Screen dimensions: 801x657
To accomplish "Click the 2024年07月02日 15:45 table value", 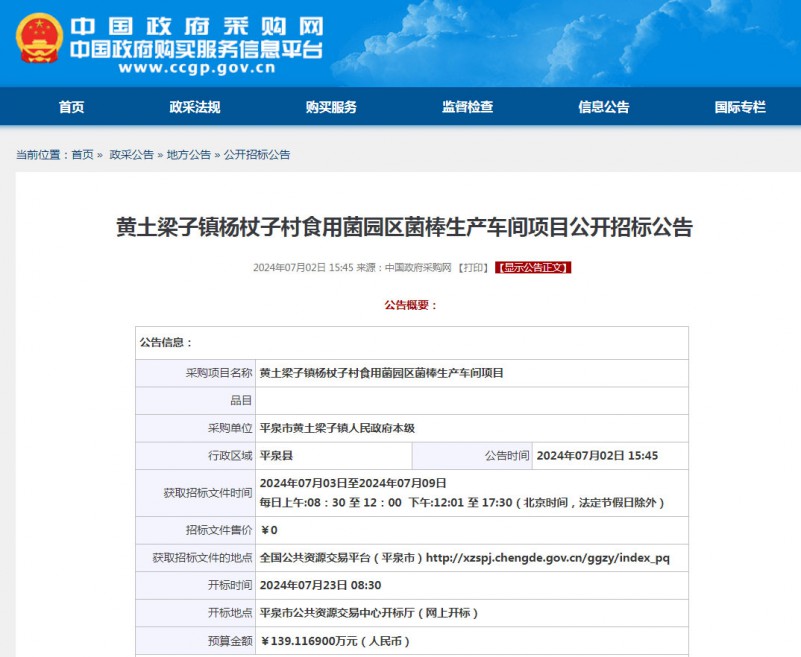I will (x=597, y=456).
